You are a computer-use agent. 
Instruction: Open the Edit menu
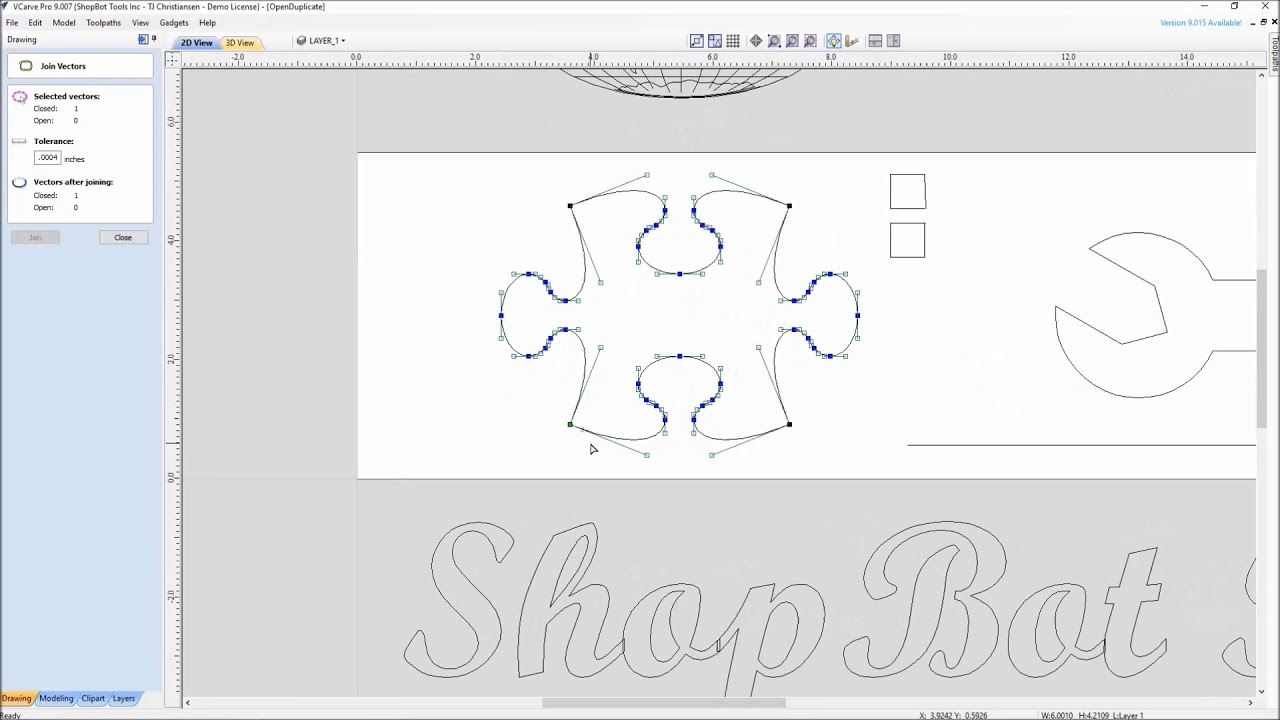click(35, 22)
